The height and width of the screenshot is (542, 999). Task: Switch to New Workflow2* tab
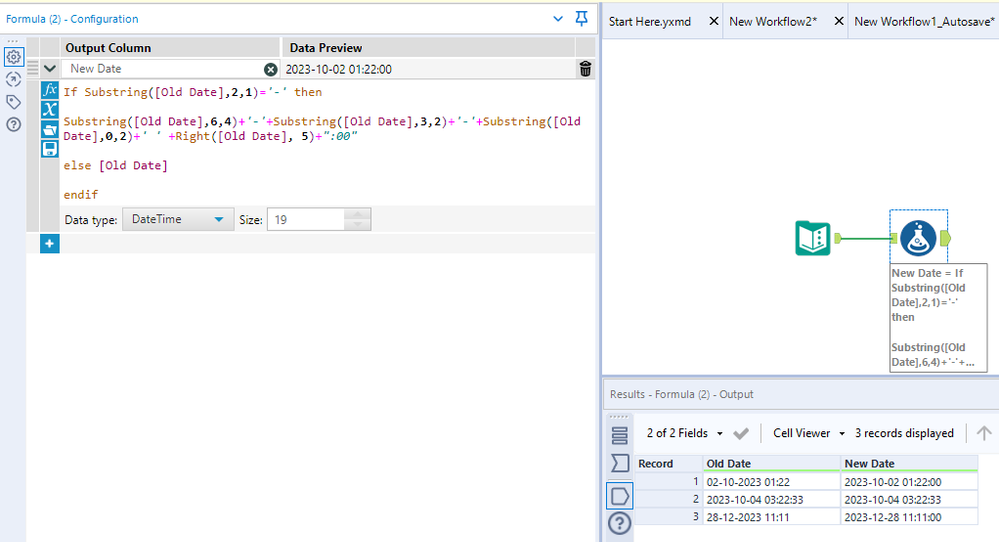pyautogui.click(x=773, y=22)
